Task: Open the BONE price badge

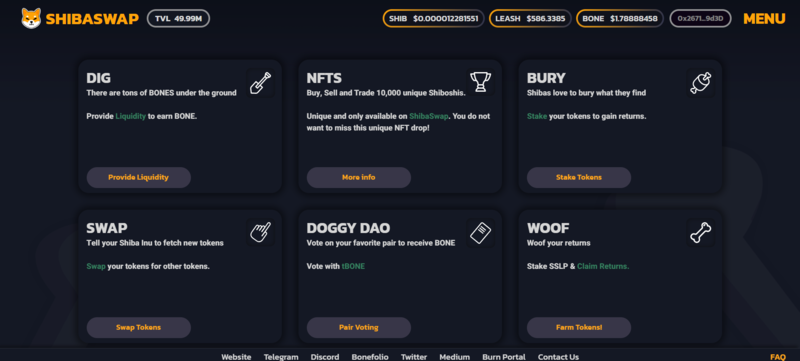Action: click(620, 18)
